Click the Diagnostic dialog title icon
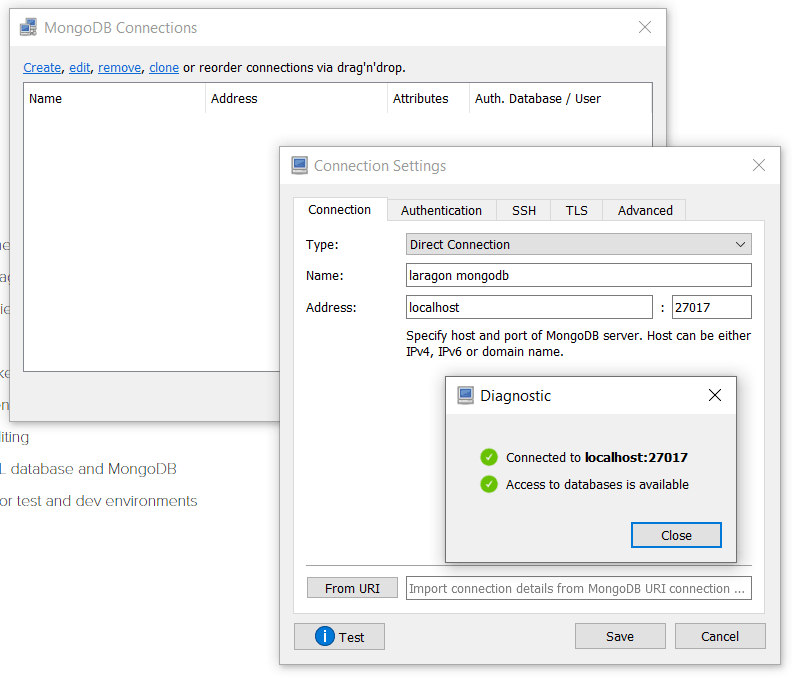 tap(465, 396)
